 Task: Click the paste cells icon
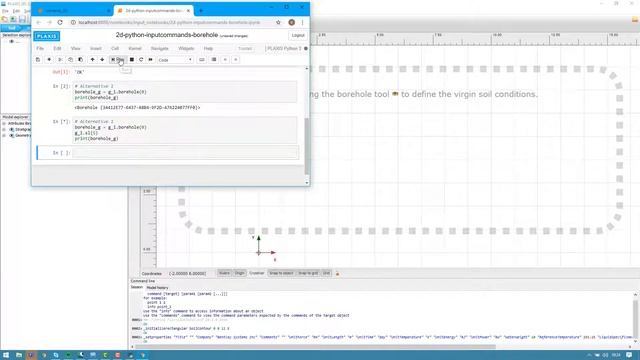click(80, 60)
